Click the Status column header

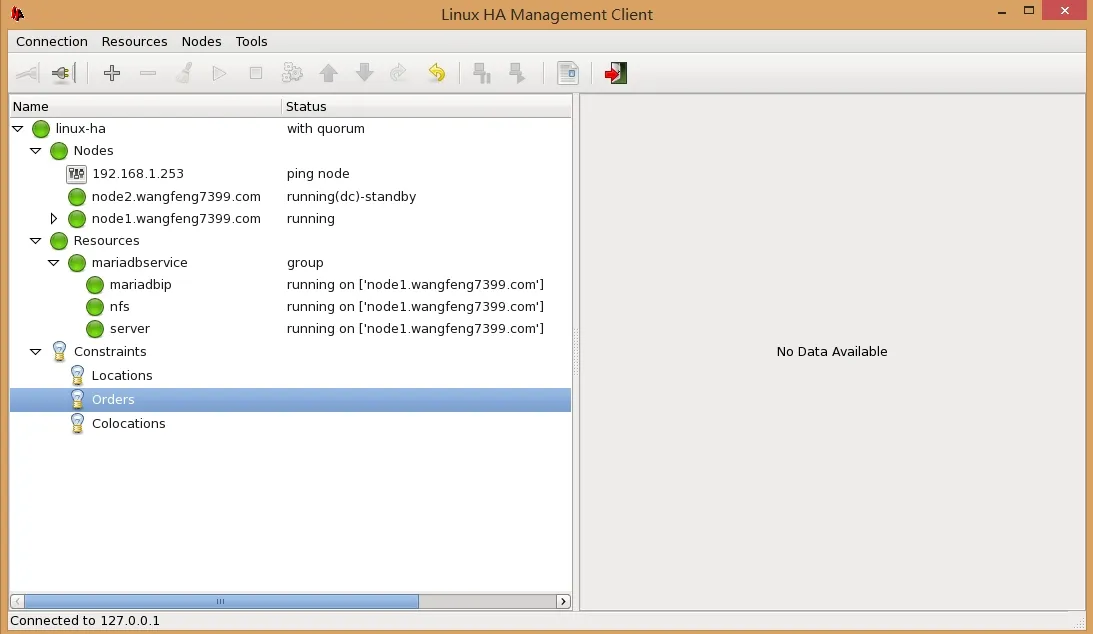coord(426,107)
